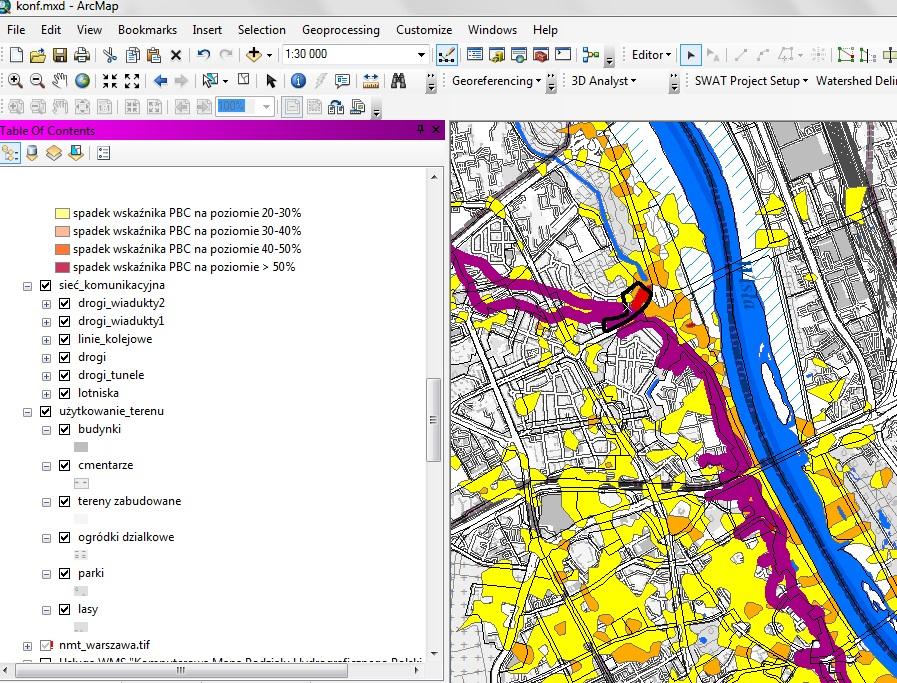
Task: Select the tereny zabudowane layer
Action: tap(129, 501)
